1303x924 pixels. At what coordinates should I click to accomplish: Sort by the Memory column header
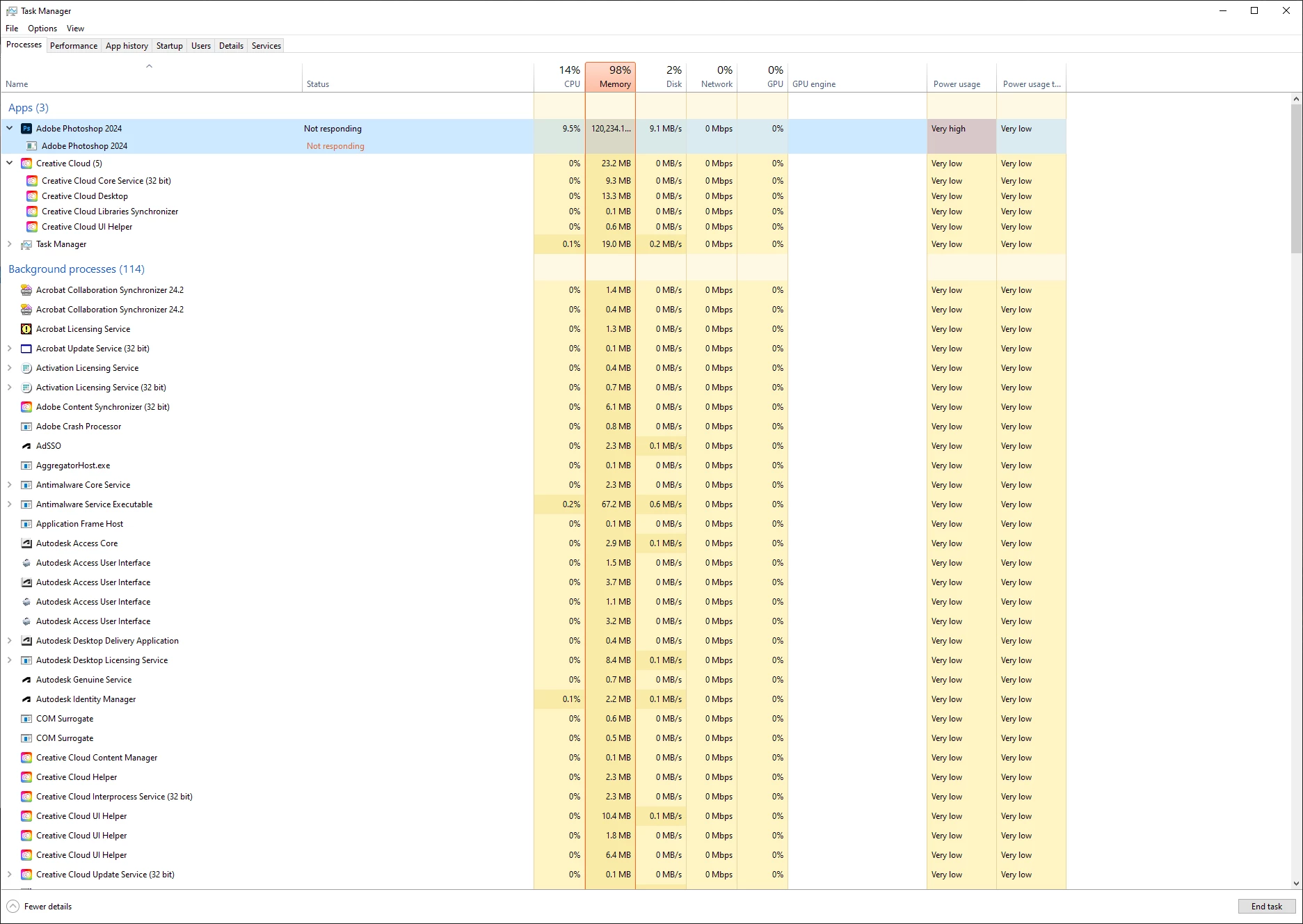610,77
